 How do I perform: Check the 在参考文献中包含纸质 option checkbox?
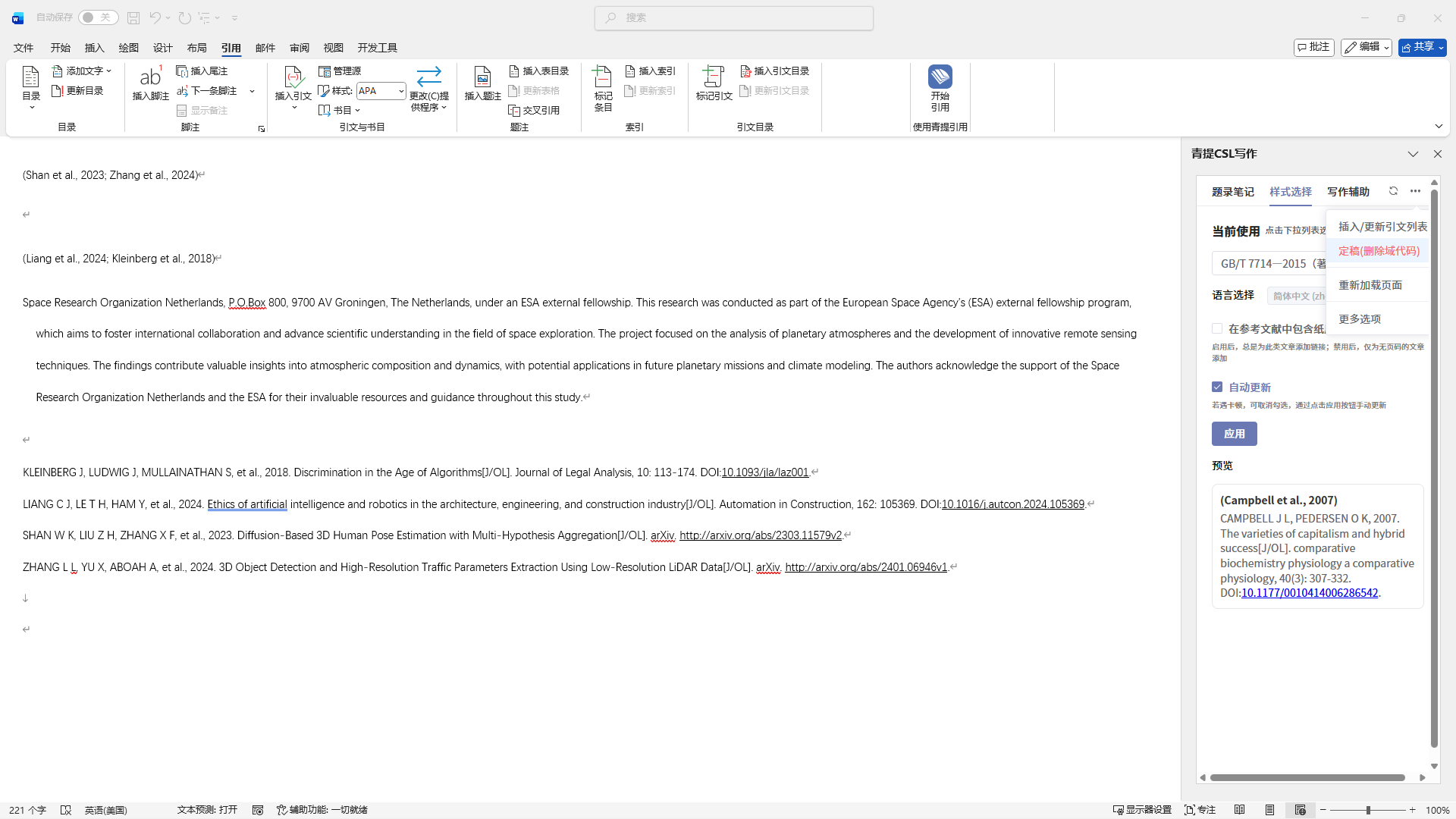pos(1217,328)
